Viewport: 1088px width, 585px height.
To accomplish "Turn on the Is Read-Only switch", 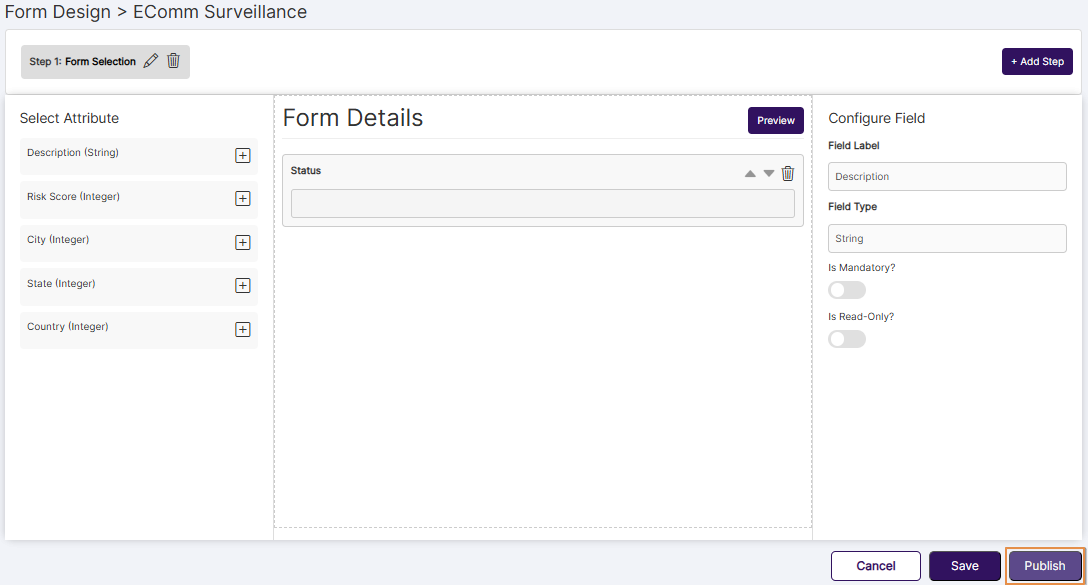I will click(846, 338).
